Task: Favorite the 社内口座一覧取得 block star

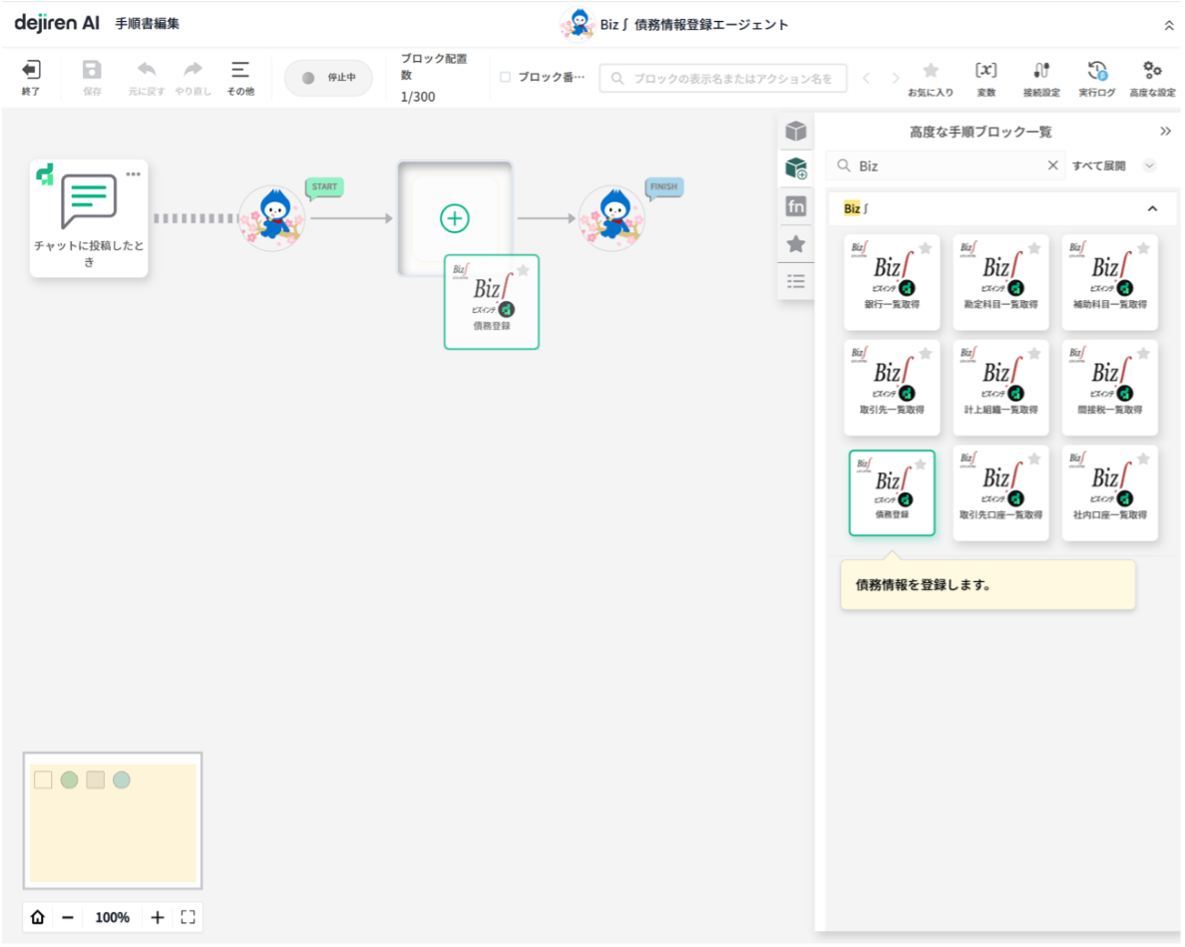Action: pyautogui.click(x=1143, y=459)
